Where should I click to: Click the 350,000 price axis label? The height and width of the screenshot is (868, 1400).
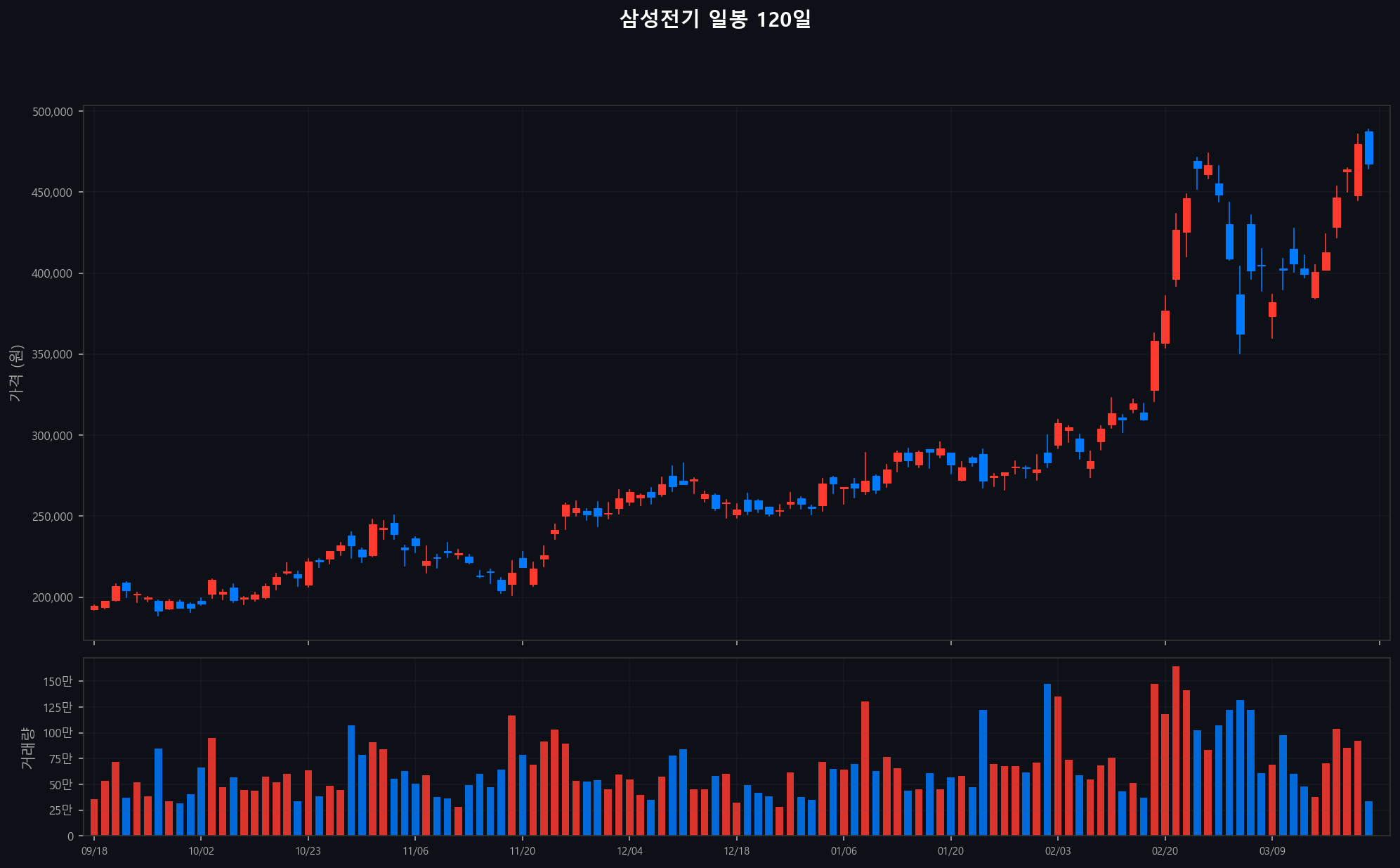point(53,355)
